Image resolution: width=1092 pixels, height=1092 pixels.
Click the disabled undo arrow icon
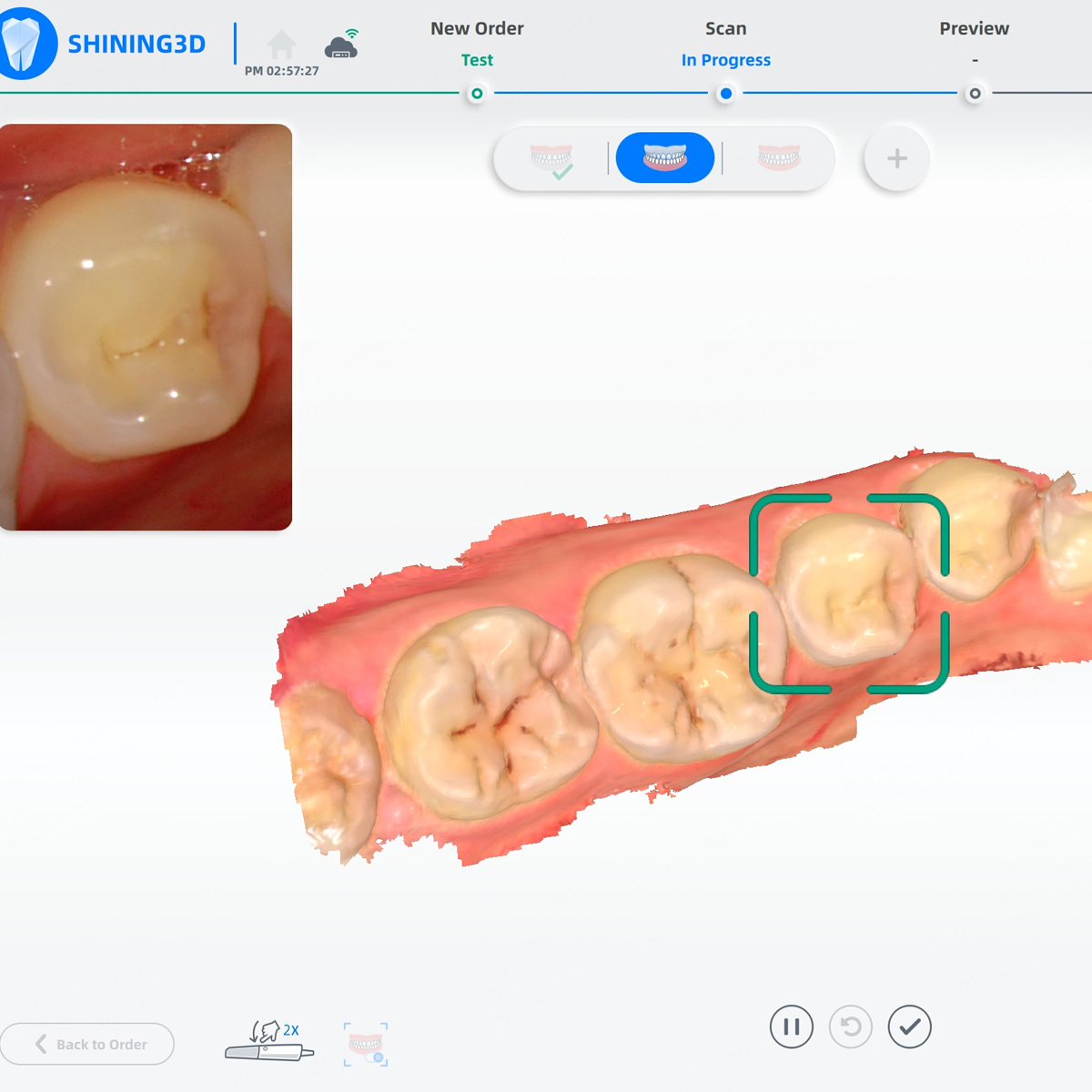coord(851,1026)
